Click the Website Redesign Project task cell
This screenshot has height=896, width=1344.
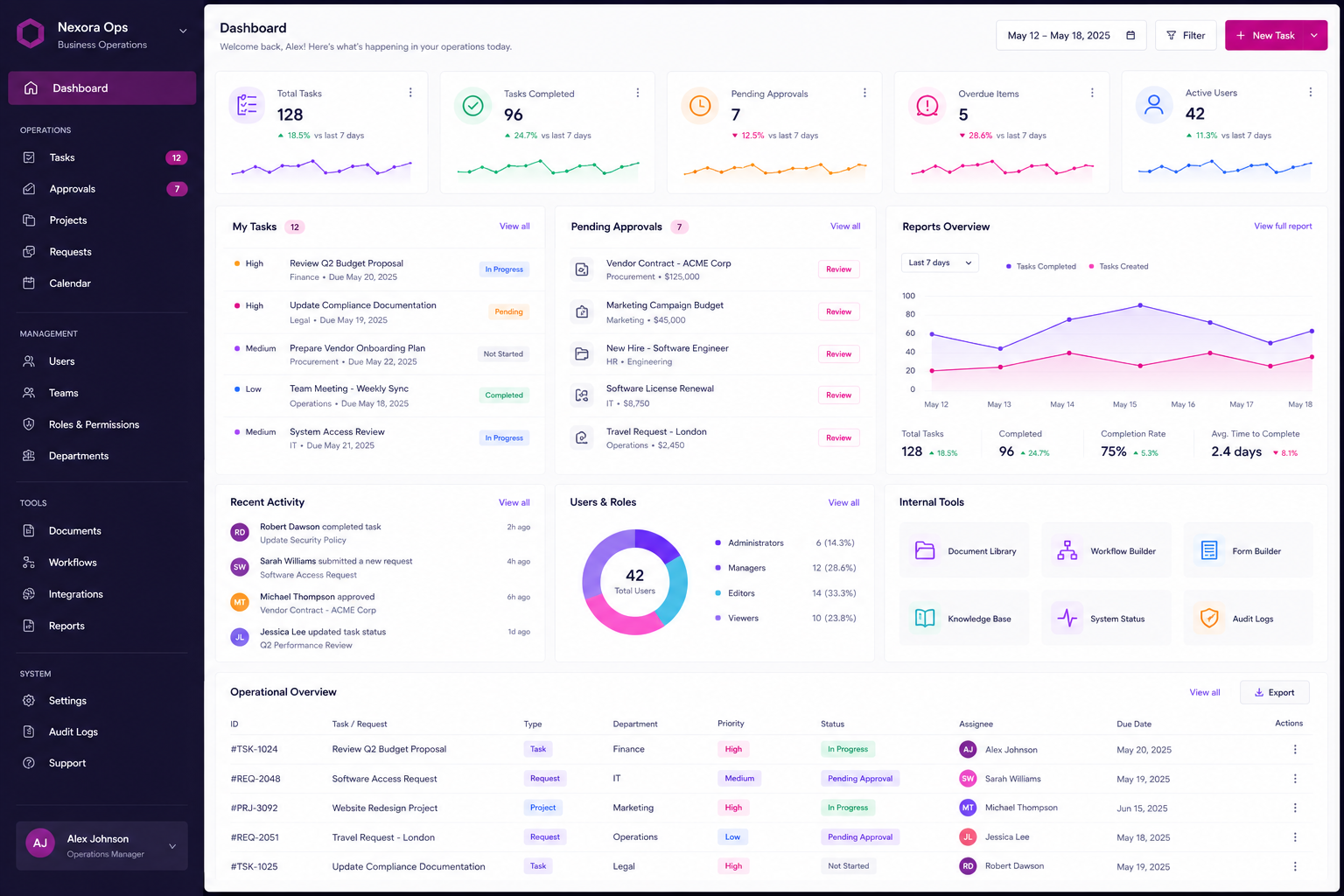(x=385, y=808)
